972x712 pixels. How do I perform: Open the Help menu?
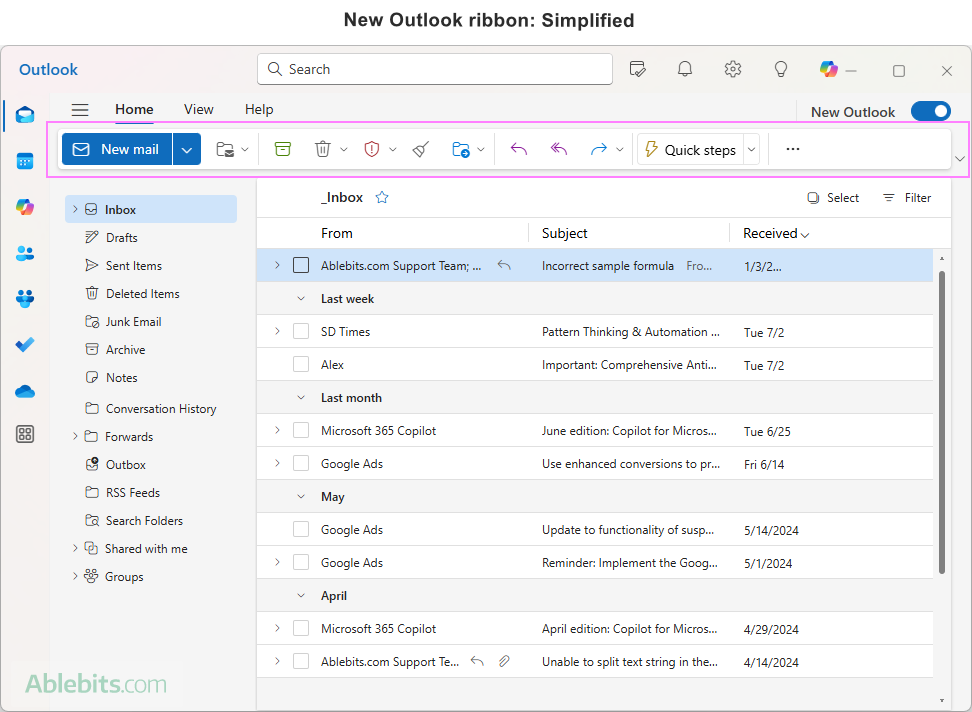tap(258, 109)
